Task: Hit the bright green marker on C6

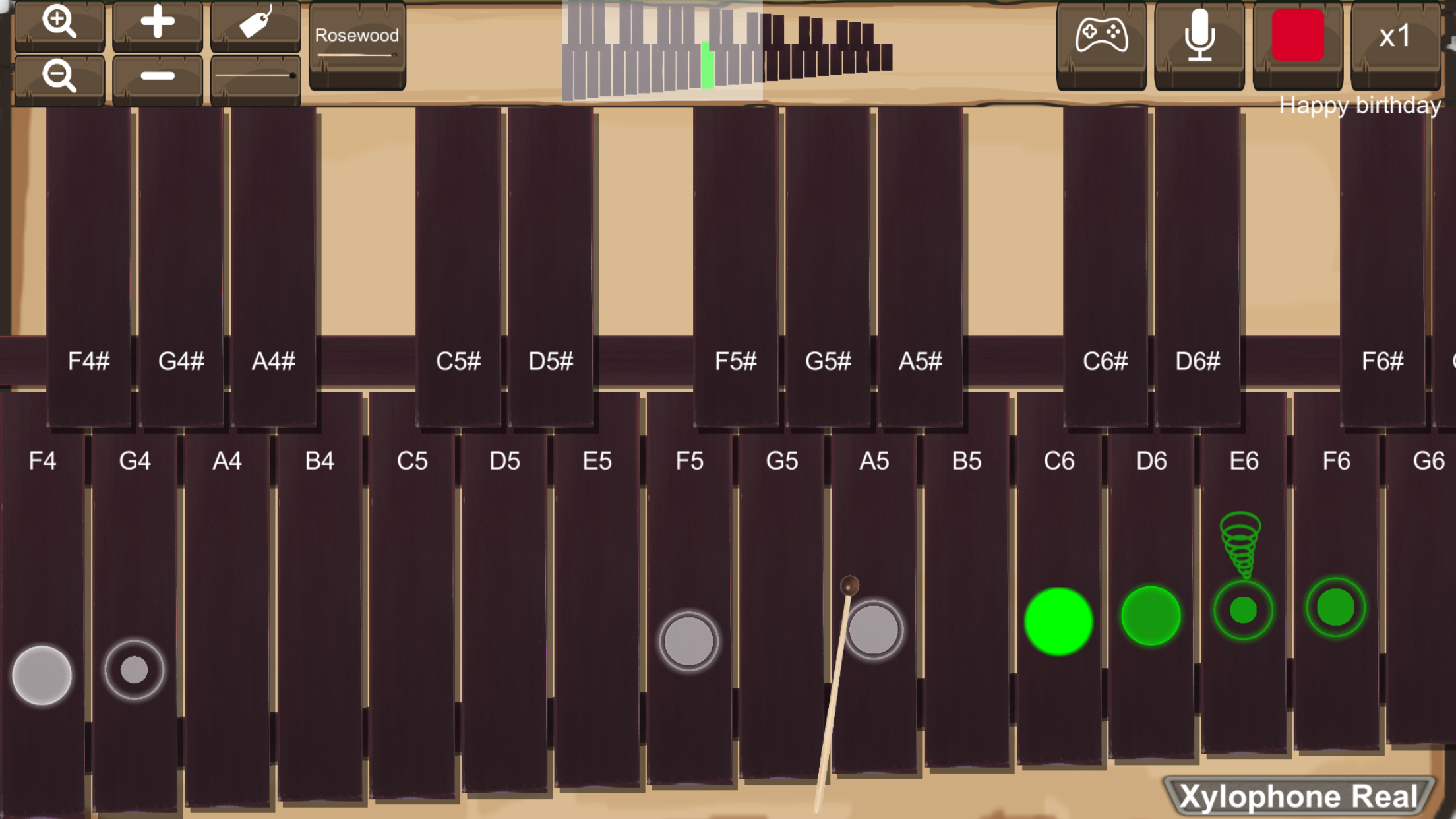Action: click(x=1058, y=621)
